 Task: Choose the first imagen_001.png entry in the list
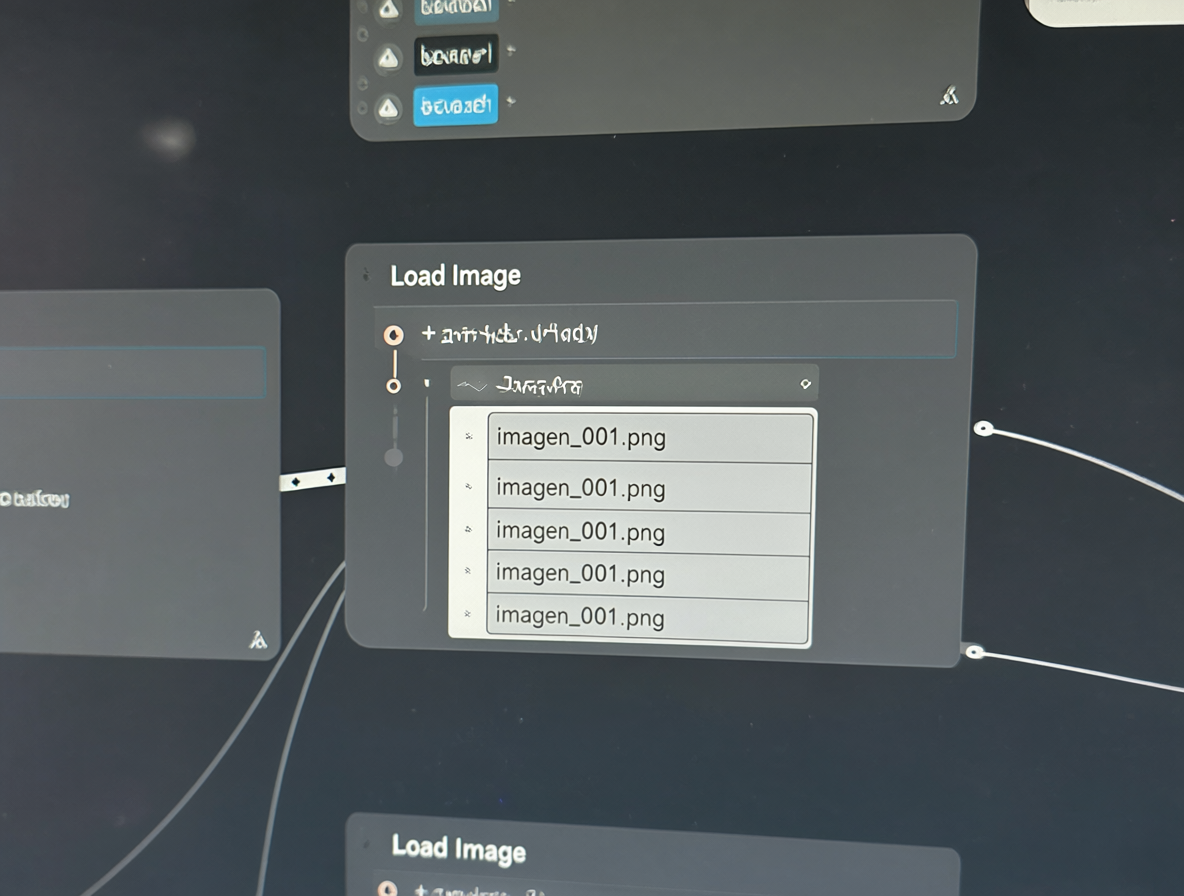click(650, 437)
